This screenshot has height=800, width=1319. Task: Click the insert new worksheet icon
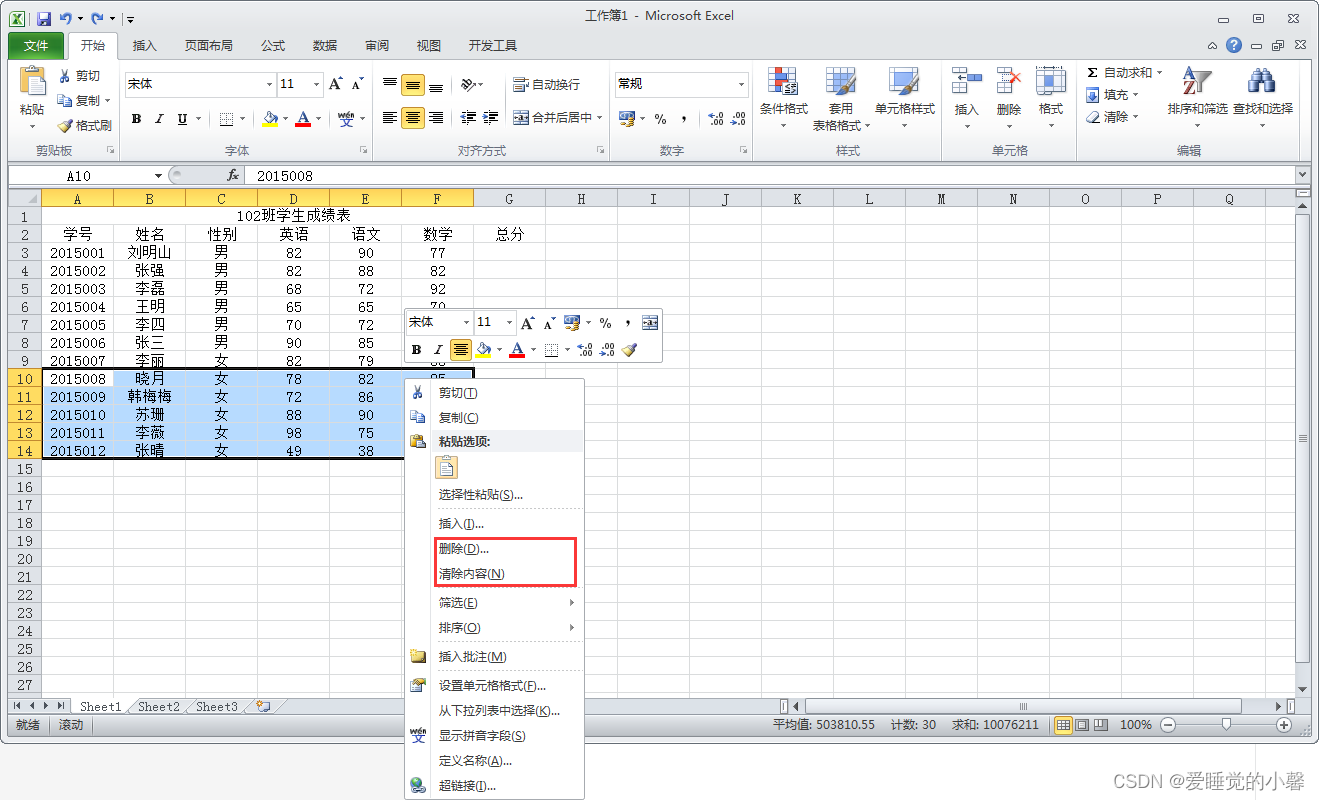tap(263, 706)
